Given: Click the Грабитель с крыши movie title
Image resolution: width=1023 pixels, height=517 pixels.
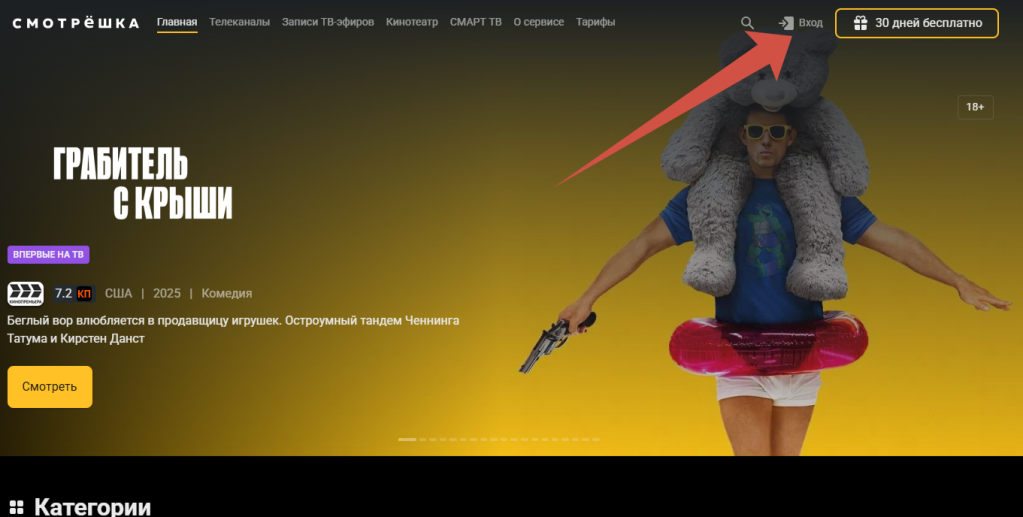Looking at the screenshot, I should [x=143, y=183].
